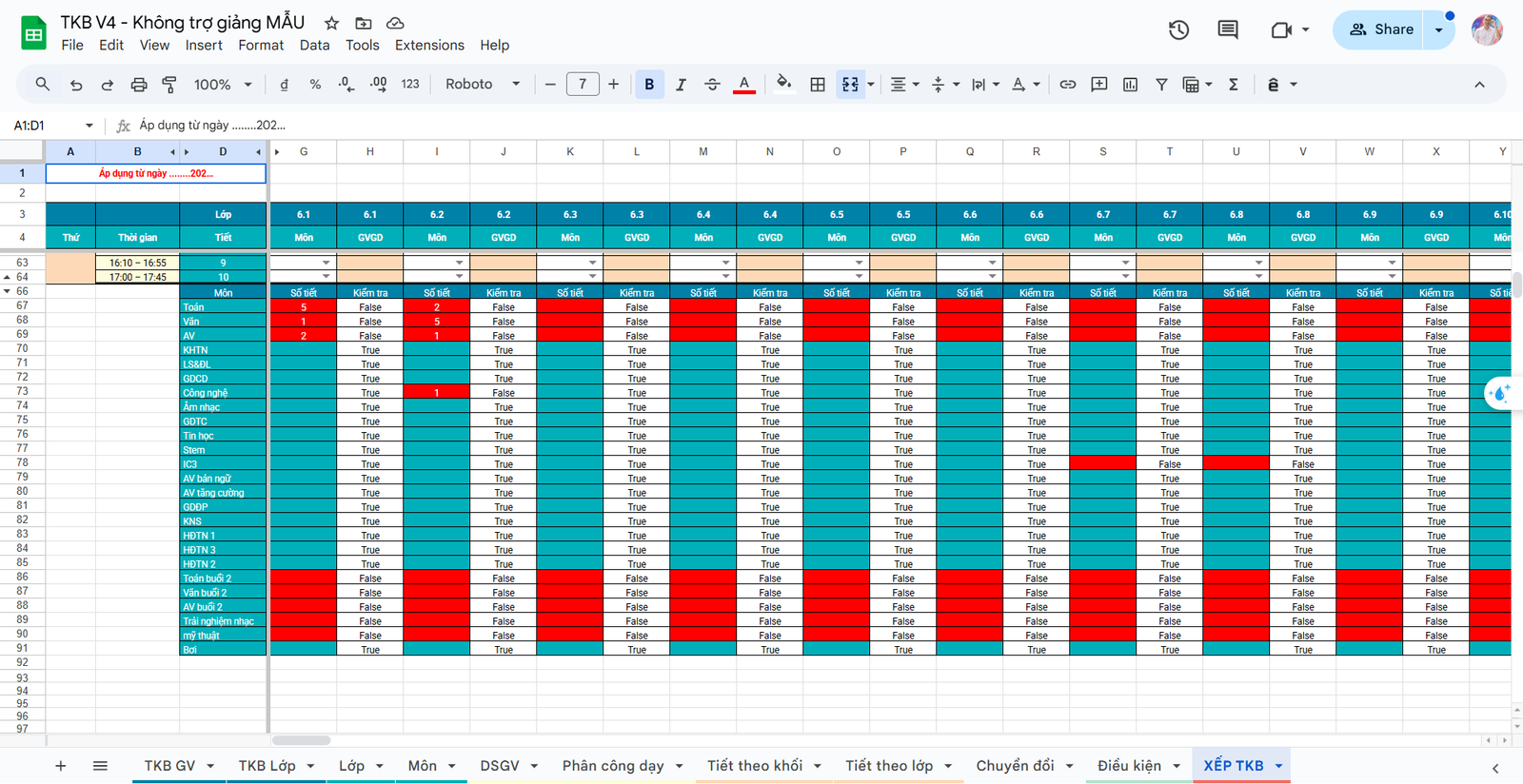This screenshot has height=784, width=1523.
Task: Create a filter
Action: coord(1161,85)
